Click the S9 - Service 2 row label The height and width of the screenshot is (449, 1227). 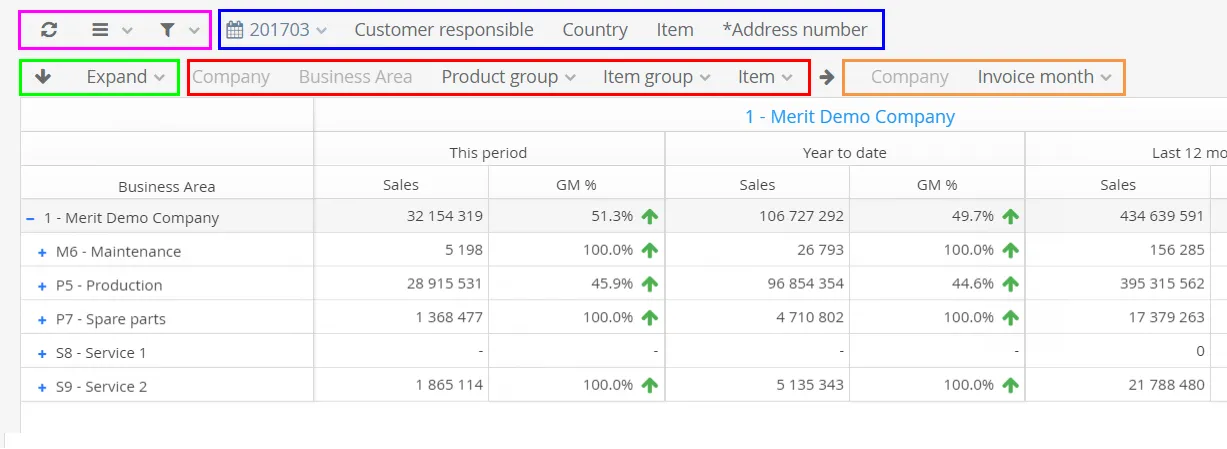tap(101, 386)
